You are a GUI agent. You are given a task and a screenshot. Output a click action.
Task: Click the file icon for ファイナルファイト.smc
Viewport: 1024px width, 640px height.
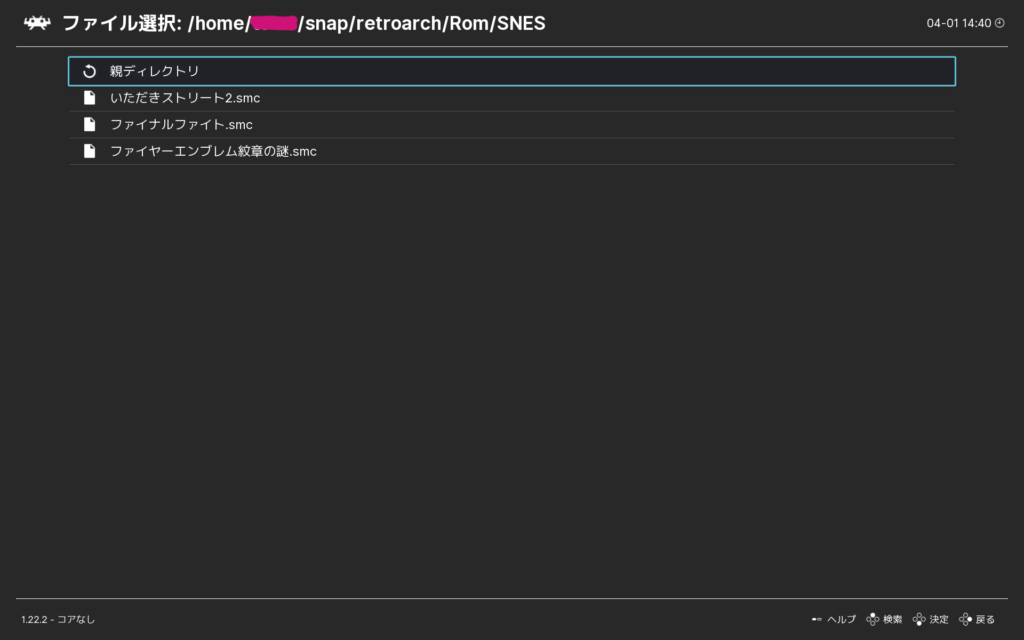click(x=89, y=125)
